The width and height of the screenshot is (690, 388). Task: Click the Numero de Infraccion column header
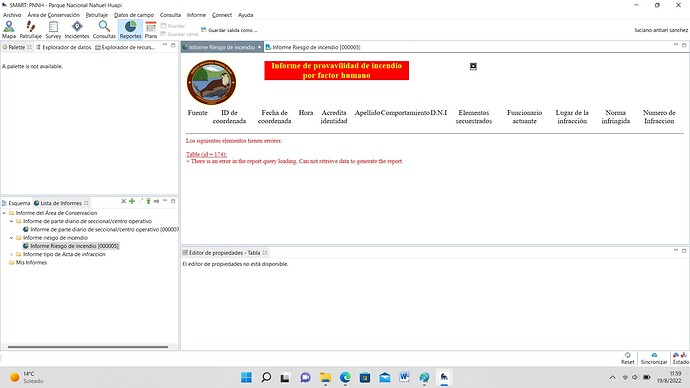point(659,117)
